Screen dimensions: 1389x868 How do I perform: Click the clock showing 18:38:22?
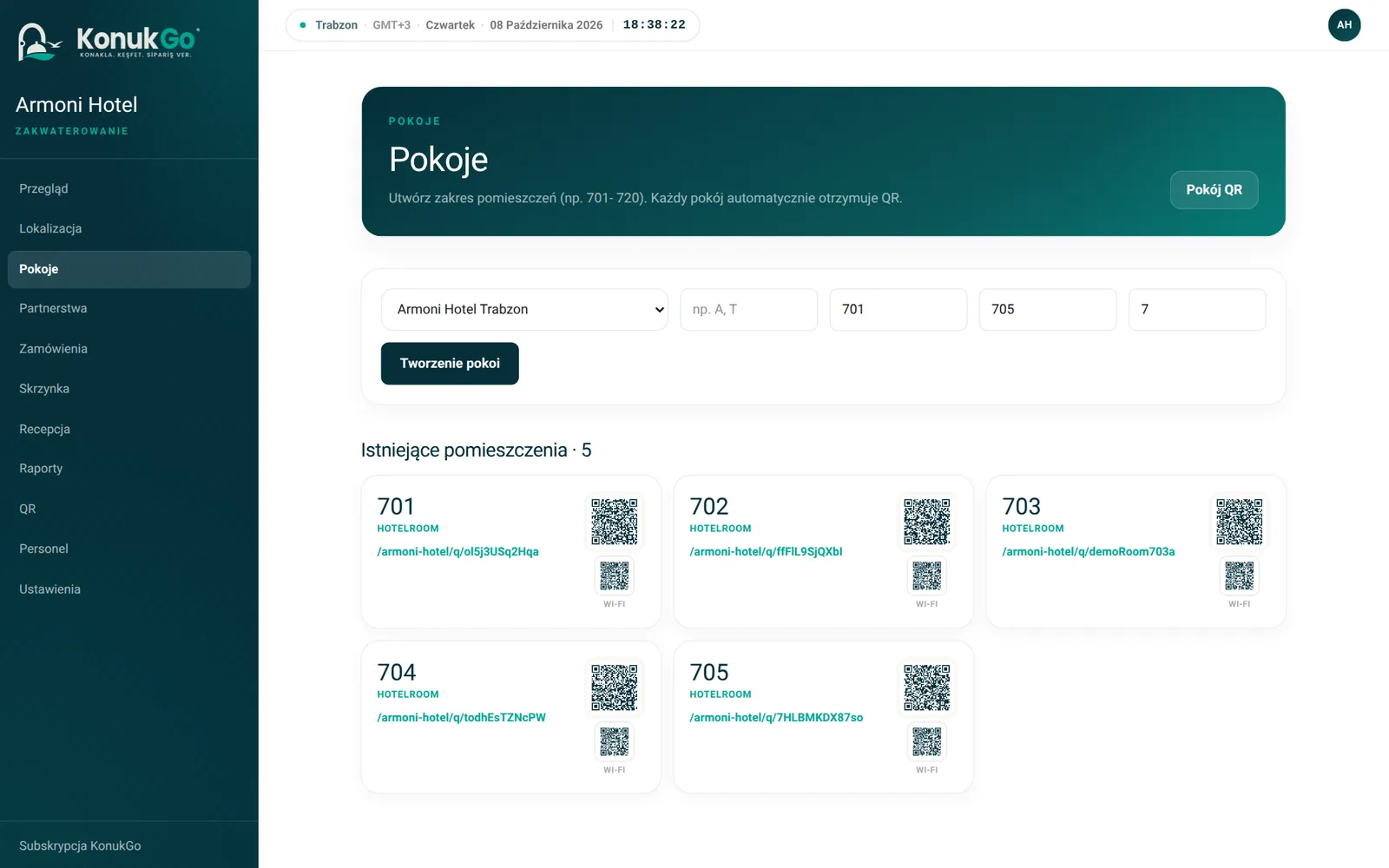click(655, 25)
